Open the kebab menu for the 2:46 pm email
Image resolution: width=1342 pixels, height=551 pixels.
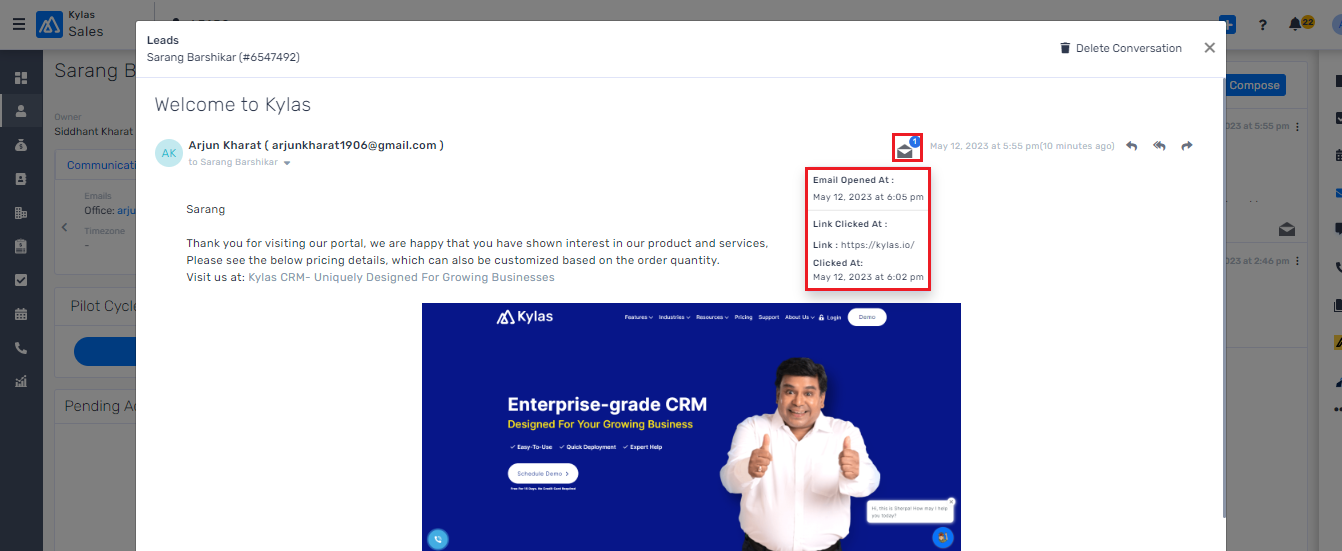click(1297, 262)
